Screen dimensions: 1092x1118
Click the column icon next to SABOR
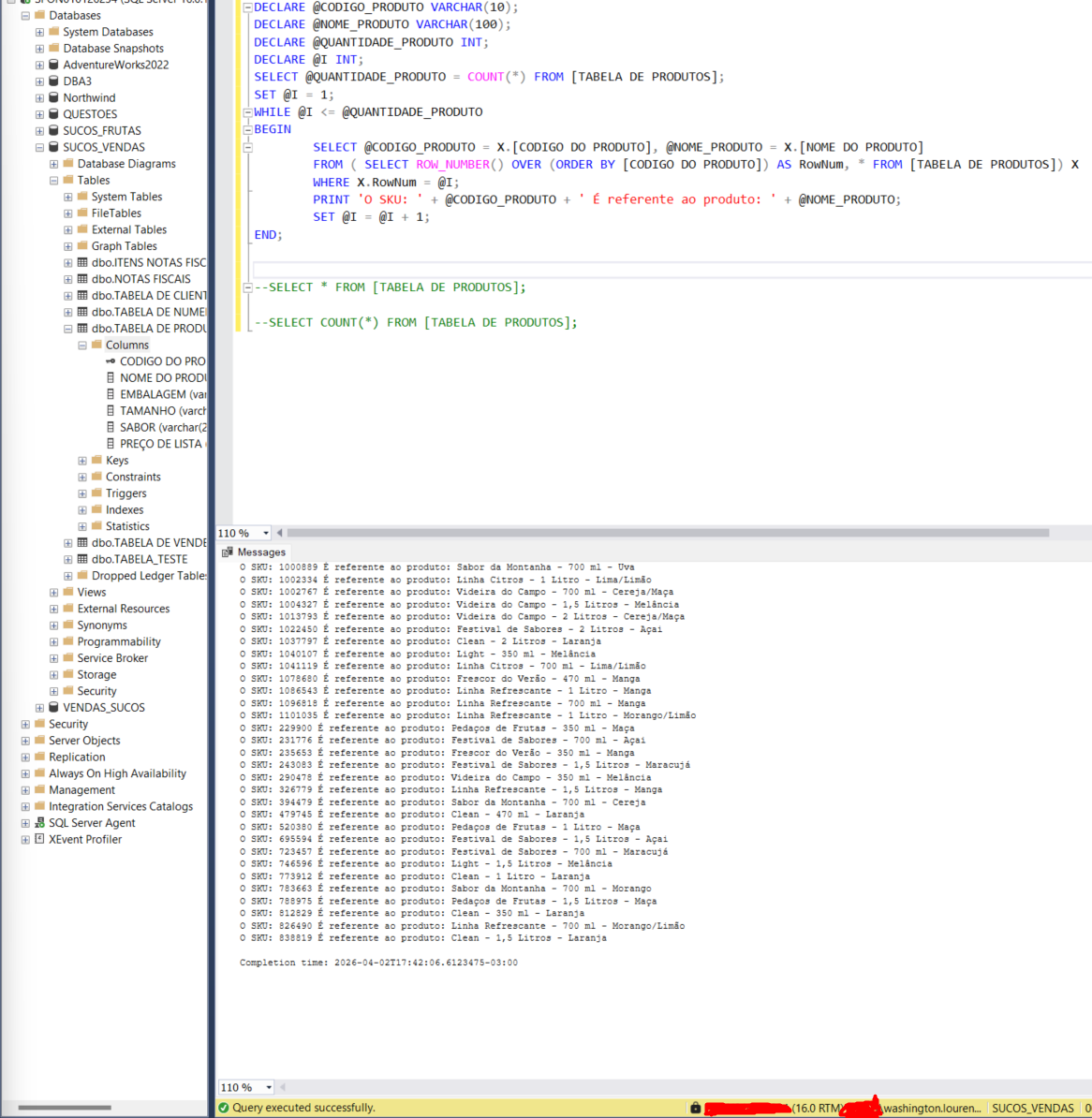pyautogui.click(x=111, y=427)
